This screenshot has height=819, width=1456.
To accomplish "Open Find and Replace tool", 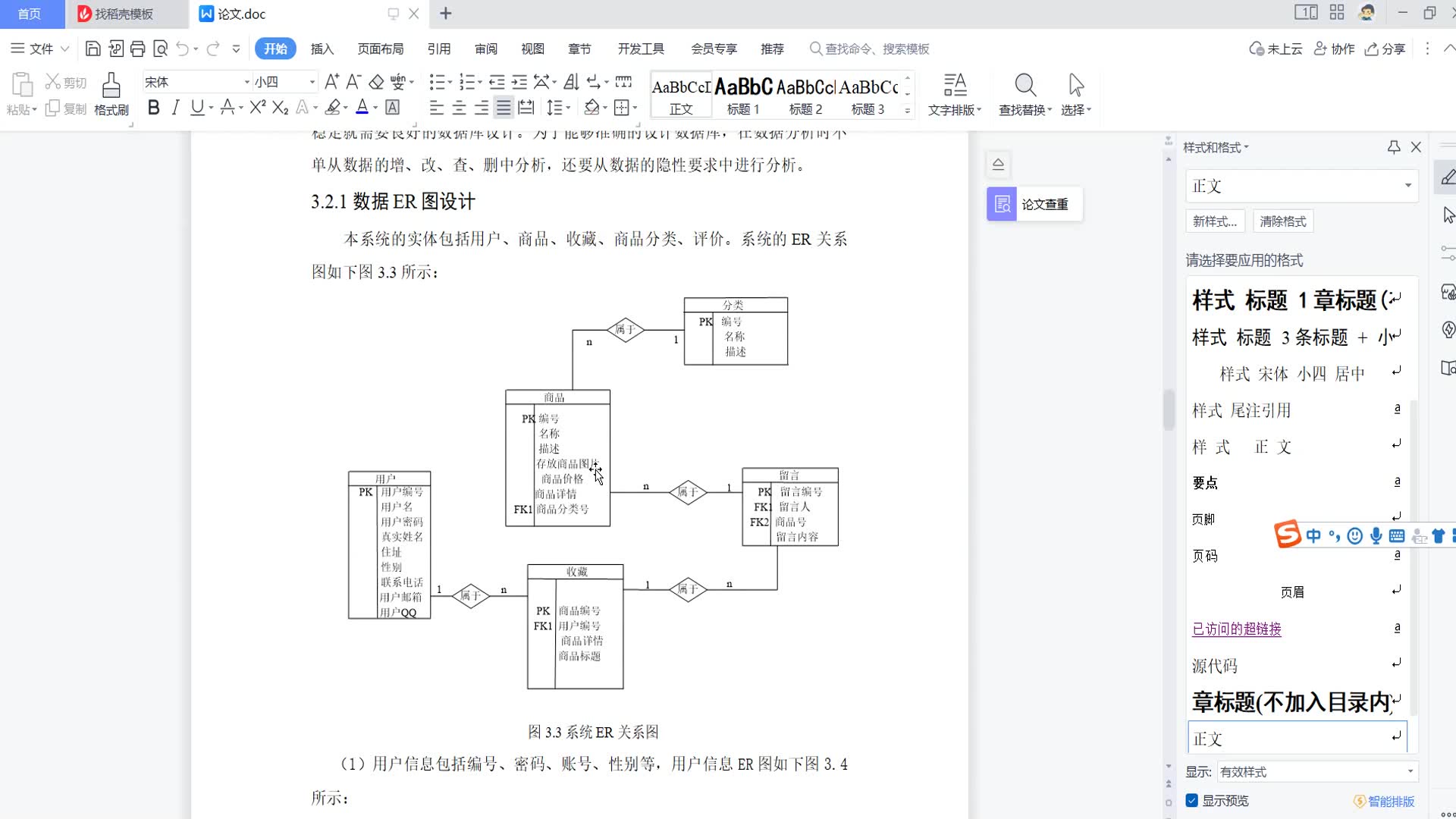I will coord(1025,94).
